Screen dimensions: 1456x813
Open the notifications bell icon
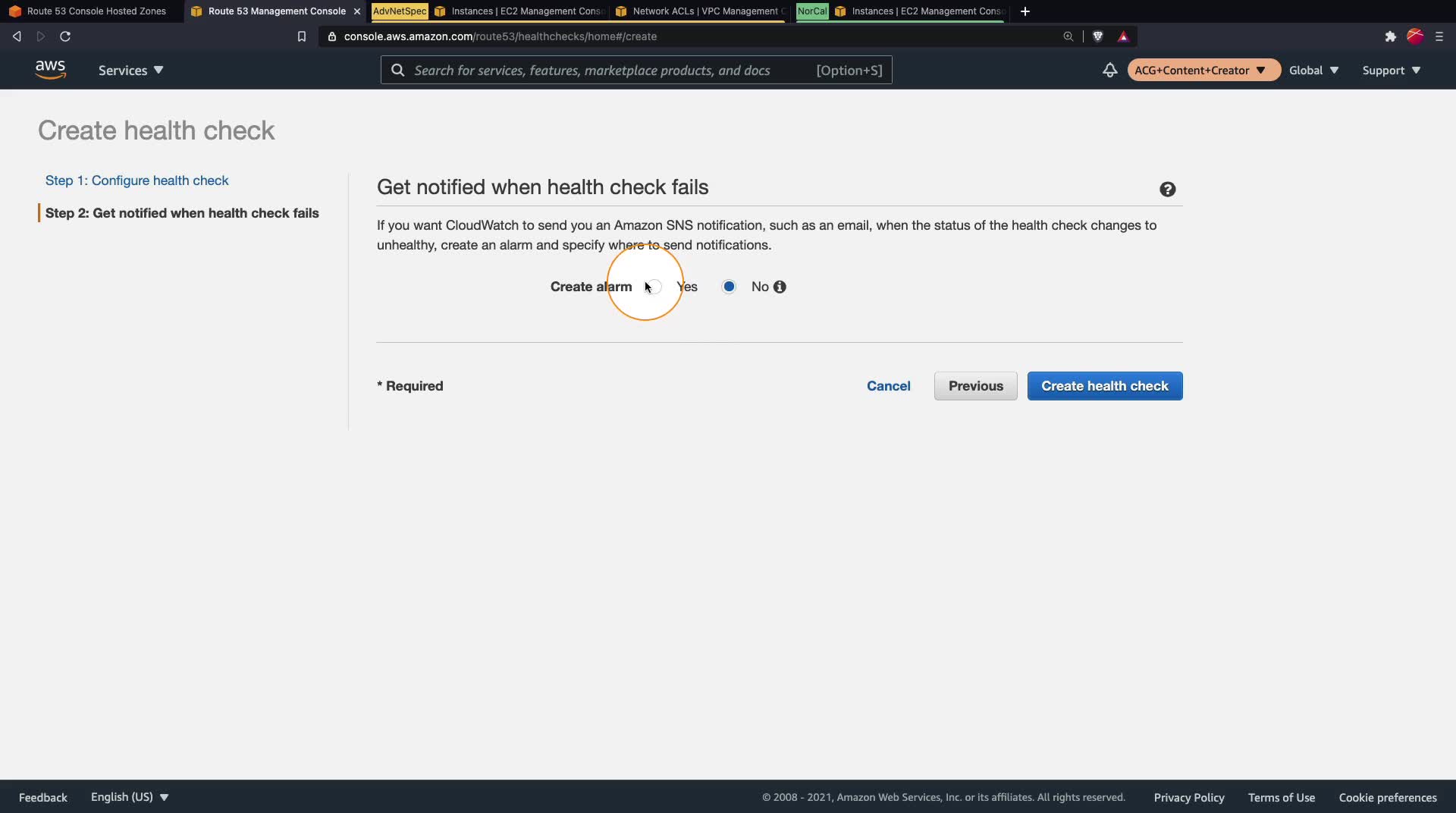point(1109,70)
